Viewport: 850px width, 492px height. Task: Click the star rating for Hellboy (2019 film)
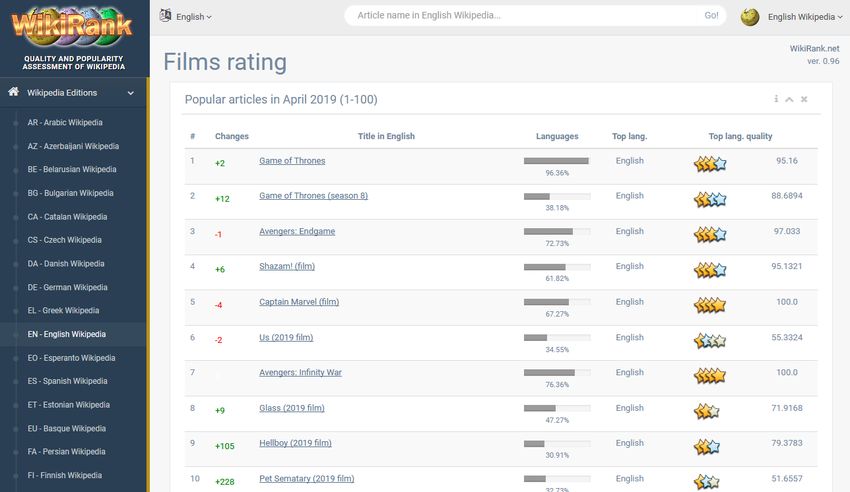tap(707, 446)
